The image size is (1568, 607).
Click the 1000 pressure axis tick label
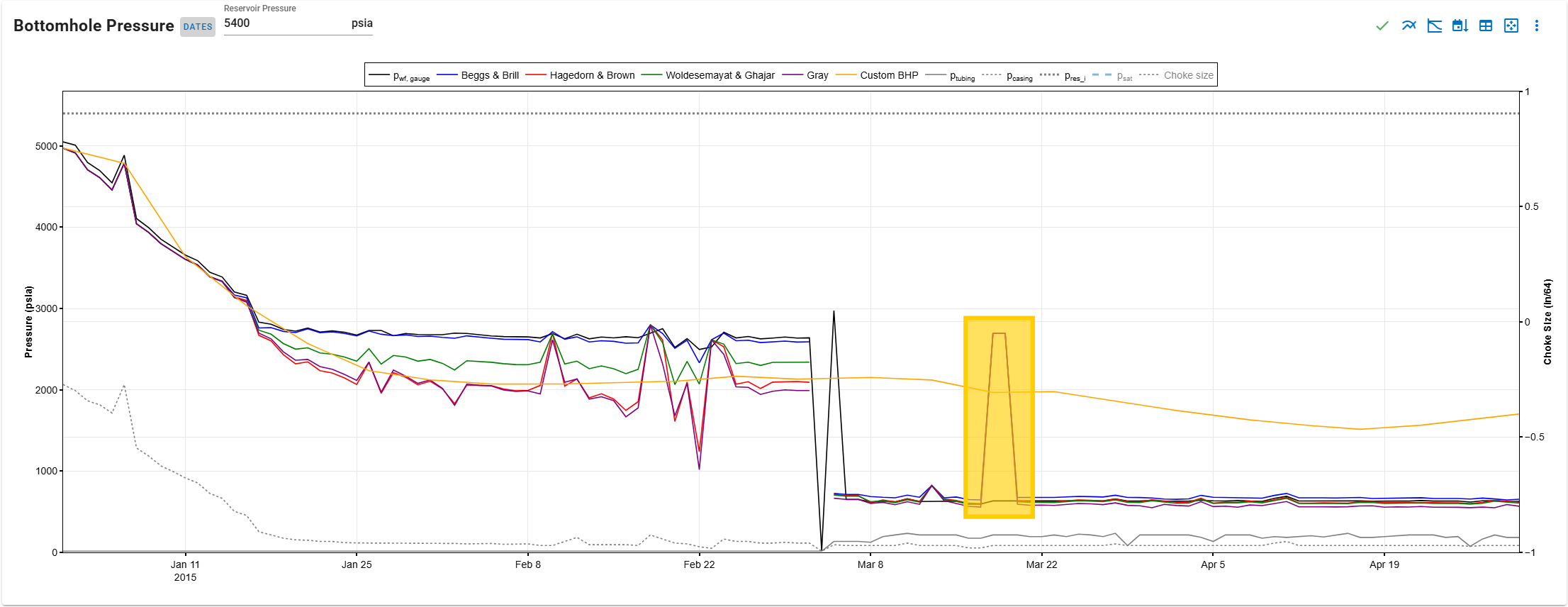click(x=46, y=471)
